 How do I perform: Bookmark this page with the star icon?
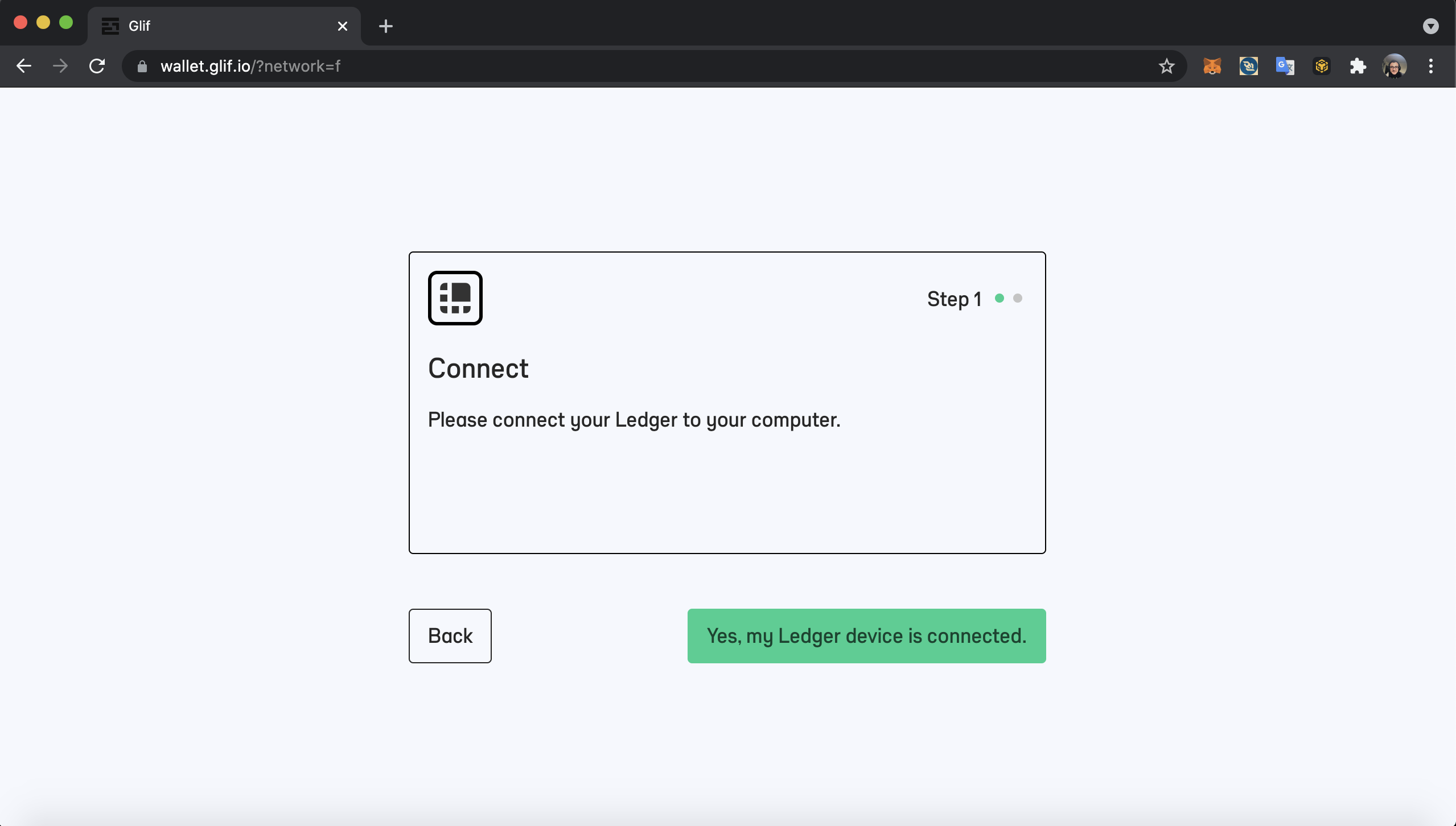pyautogui.click(x=1166, y=66)
